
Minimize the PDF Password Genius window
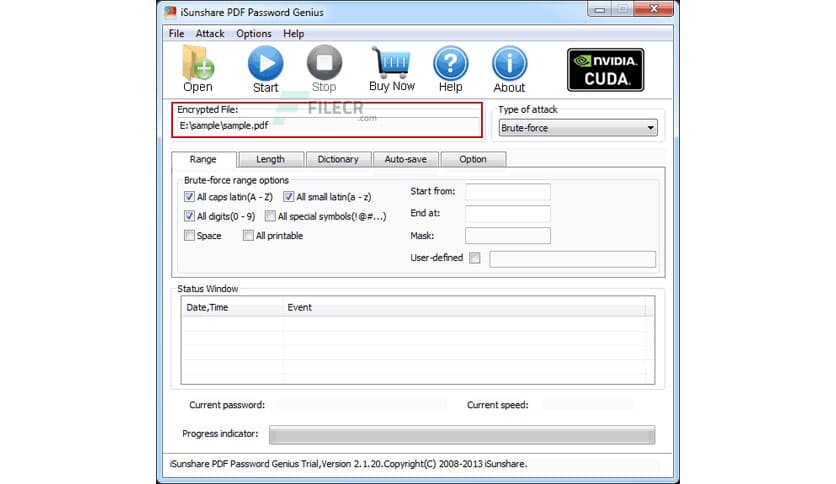click(599, 10)
